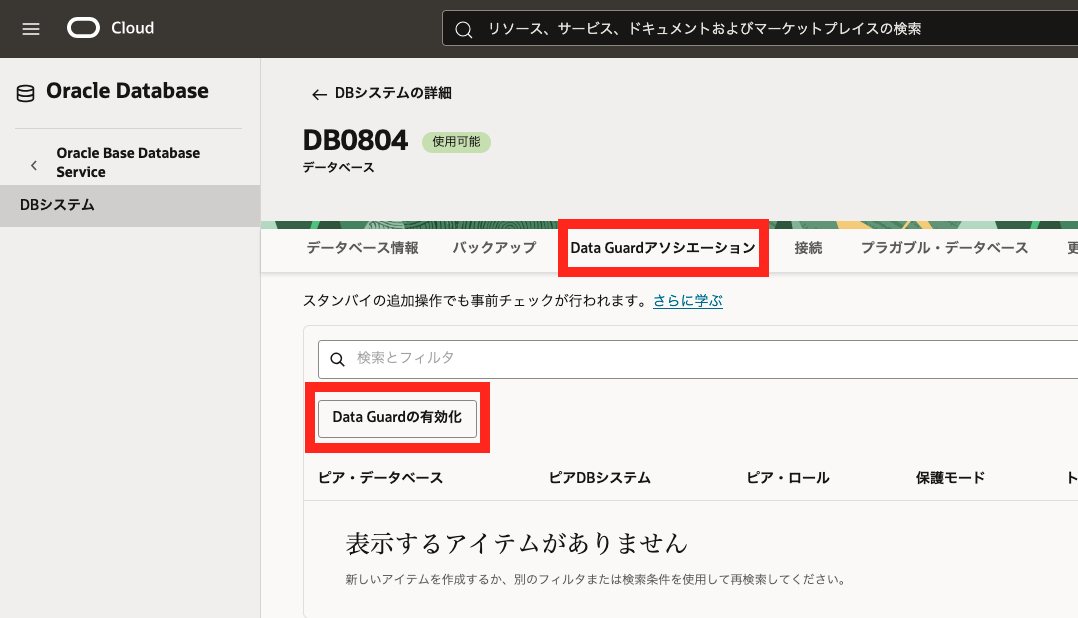
Task: Open the プラガブル・データベース tab
Action: click(944, 248)
